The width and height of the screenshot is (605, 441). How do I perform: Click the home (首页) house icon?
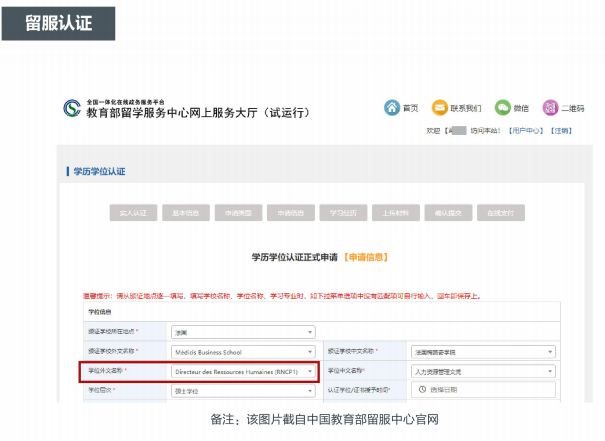coord(392,108)
